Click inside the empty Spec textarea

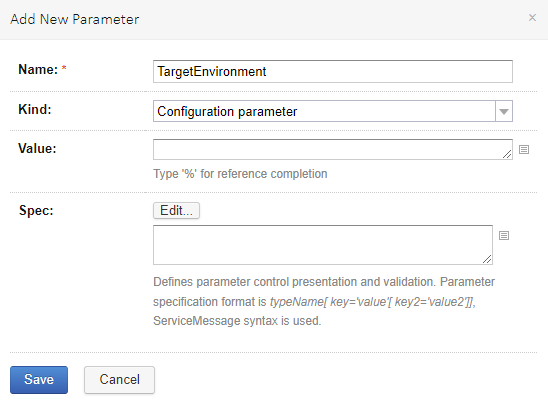(323, 245)
